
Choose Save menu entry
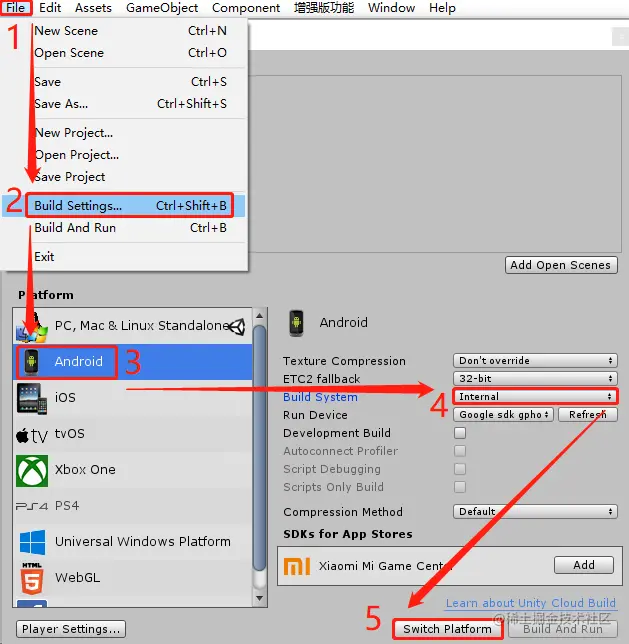(124, 82)
